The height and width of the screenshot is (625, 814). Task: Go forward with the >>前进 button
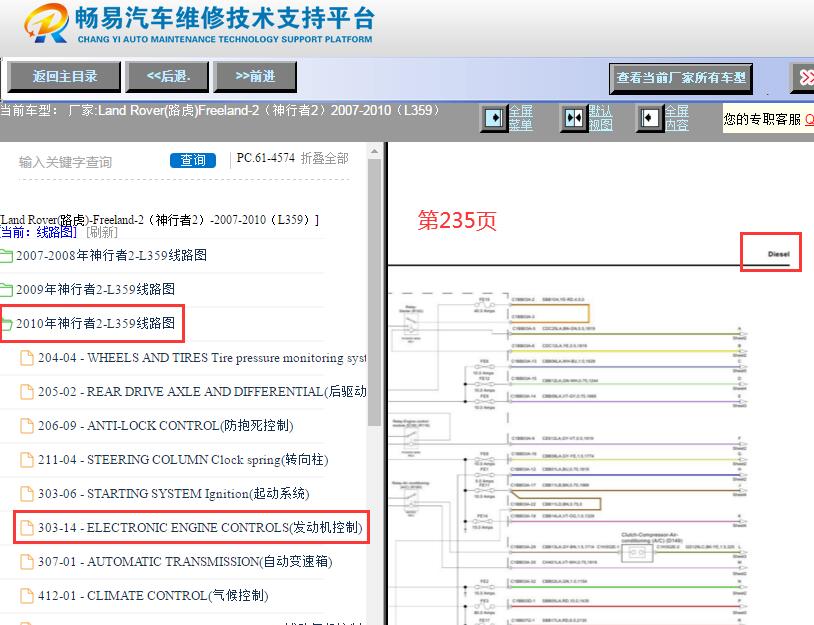[x=255, y=77]
